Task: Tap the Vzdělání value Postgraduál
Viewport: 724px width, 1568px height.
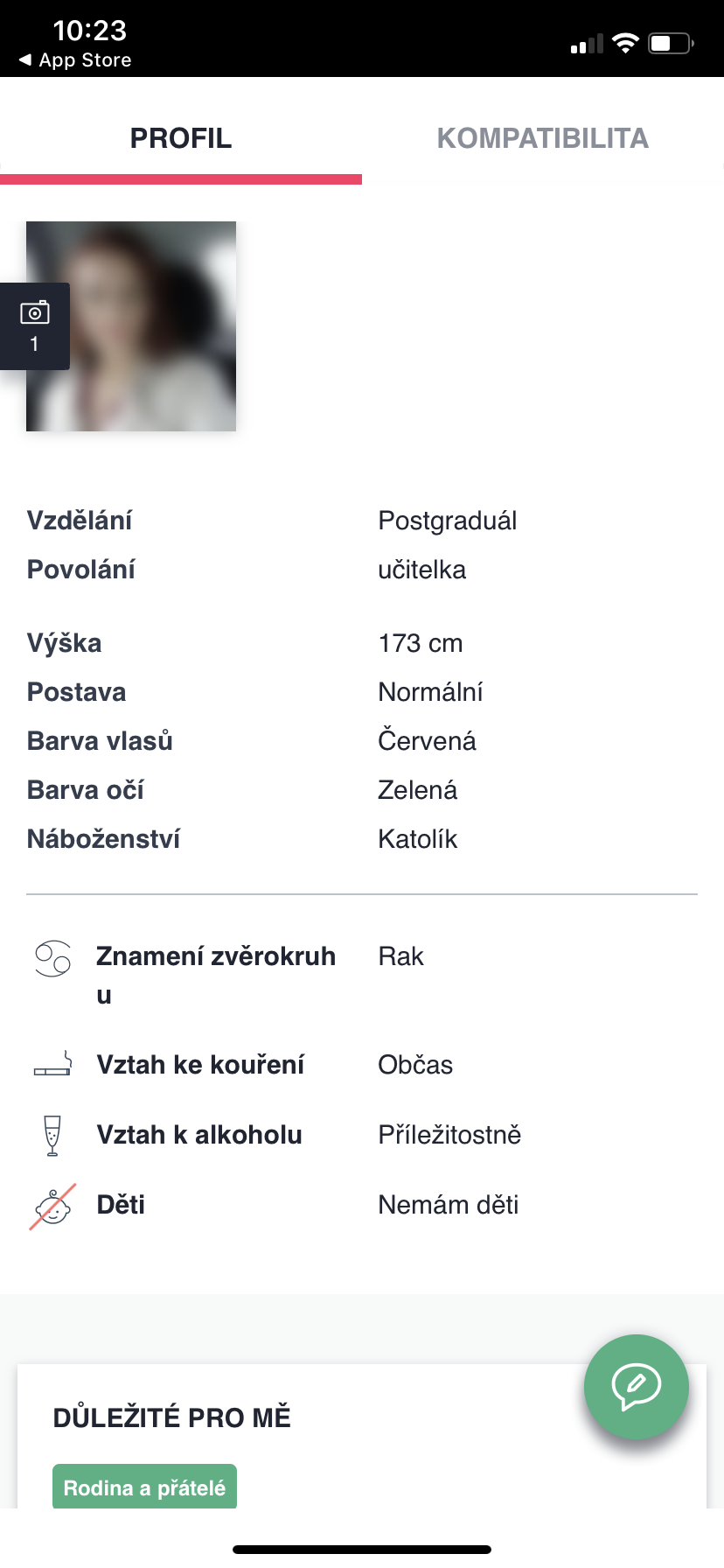Action: click(x=447, y=521)
